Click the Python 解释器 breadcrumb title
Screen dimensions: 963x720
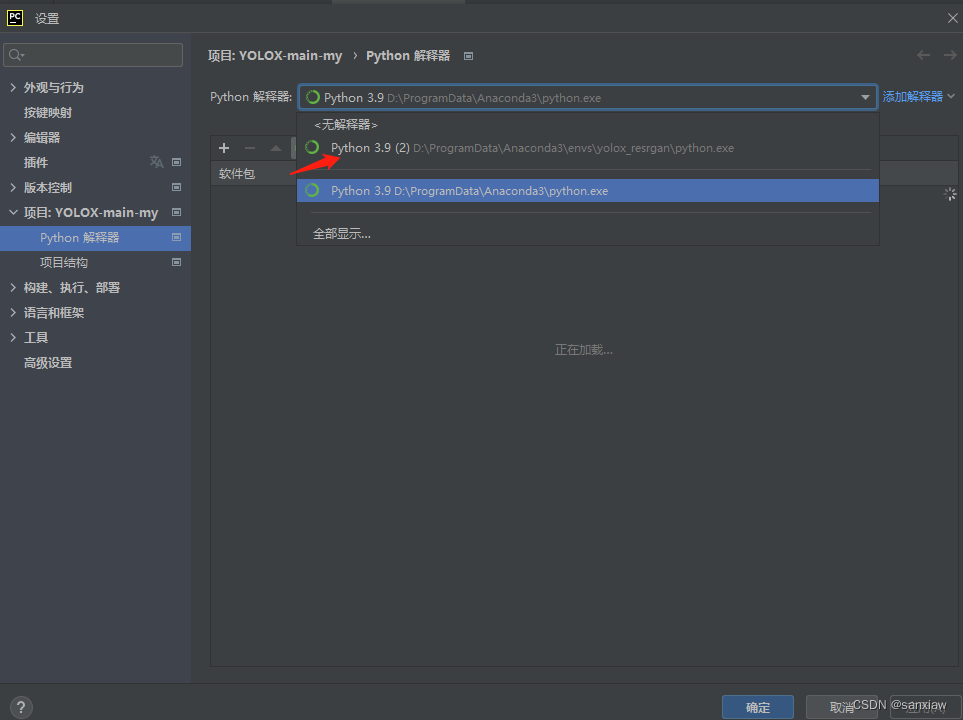[408, 55]
